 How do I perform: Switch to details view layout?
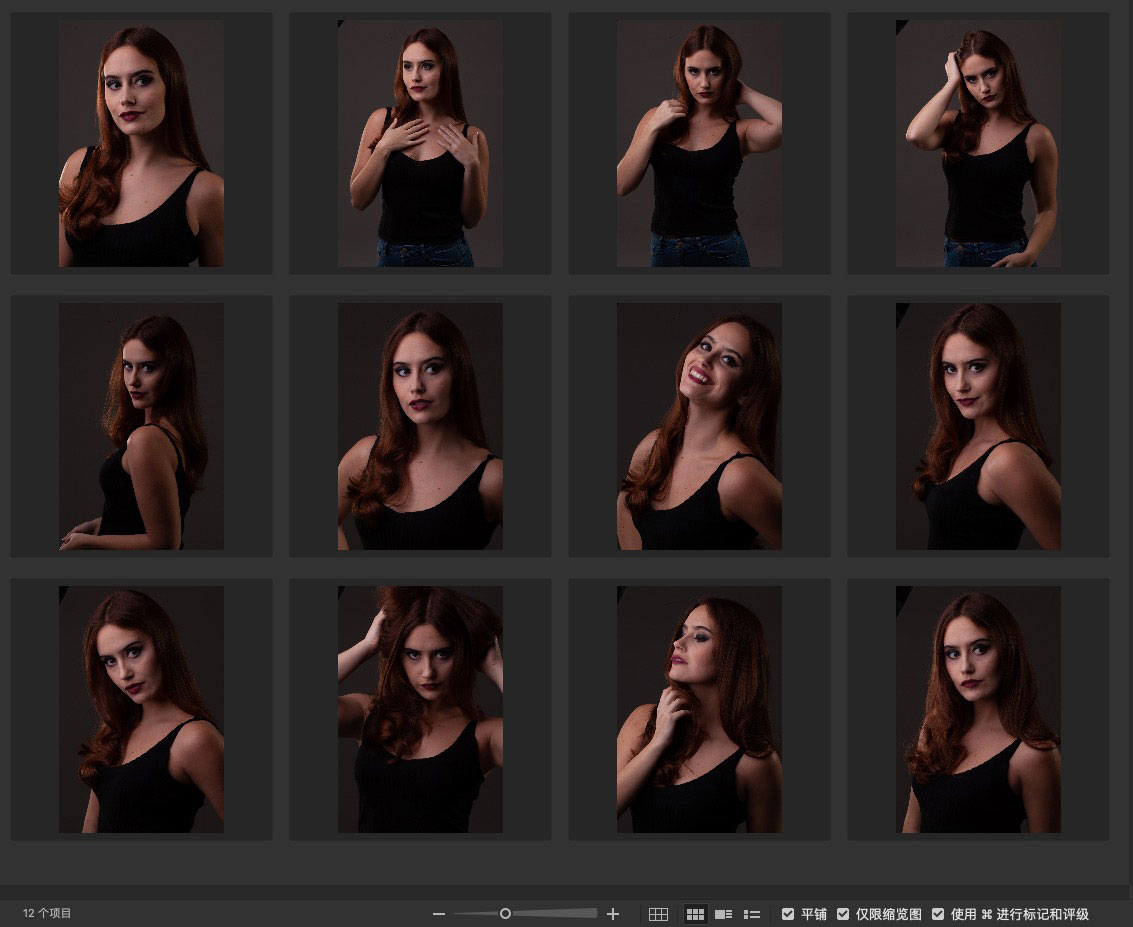724,914
